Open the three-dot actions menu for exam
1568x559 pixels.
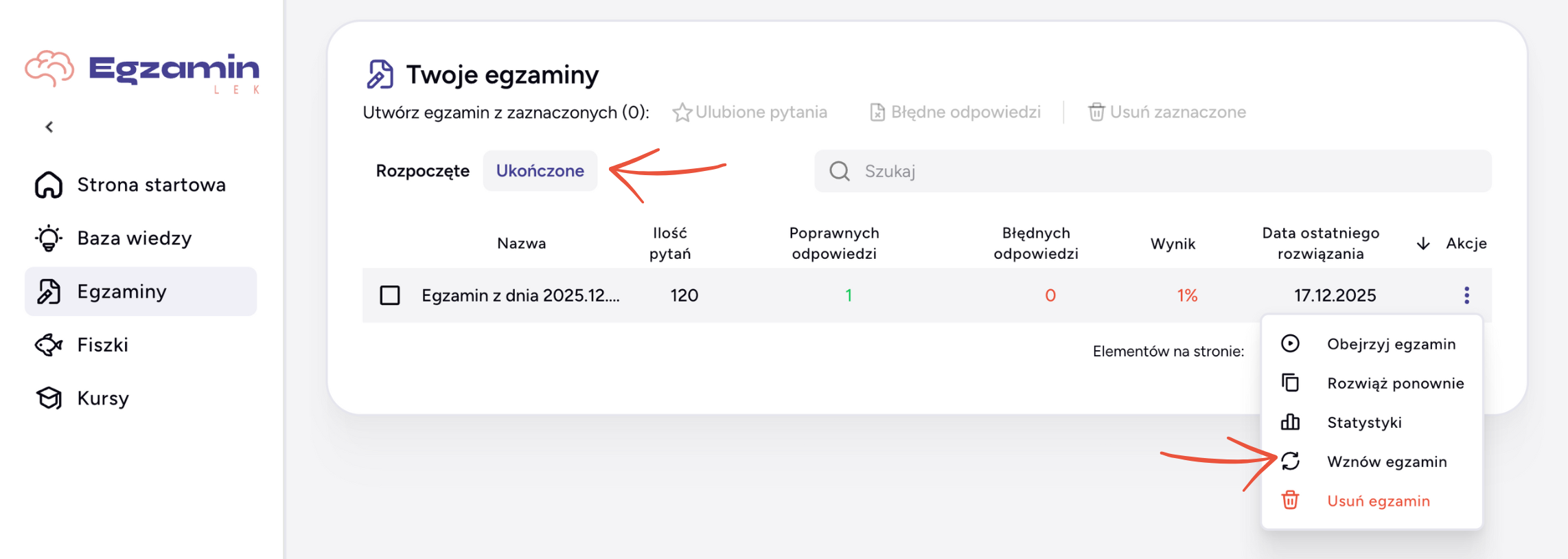(x=1466, y=295)
